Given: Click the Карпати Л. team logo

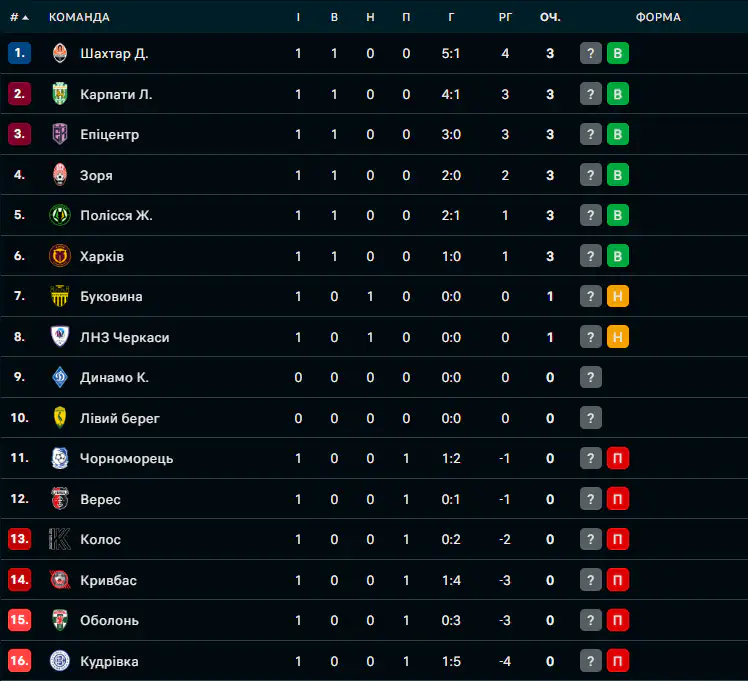Looking at the screenshot, I should pos(60,94).
